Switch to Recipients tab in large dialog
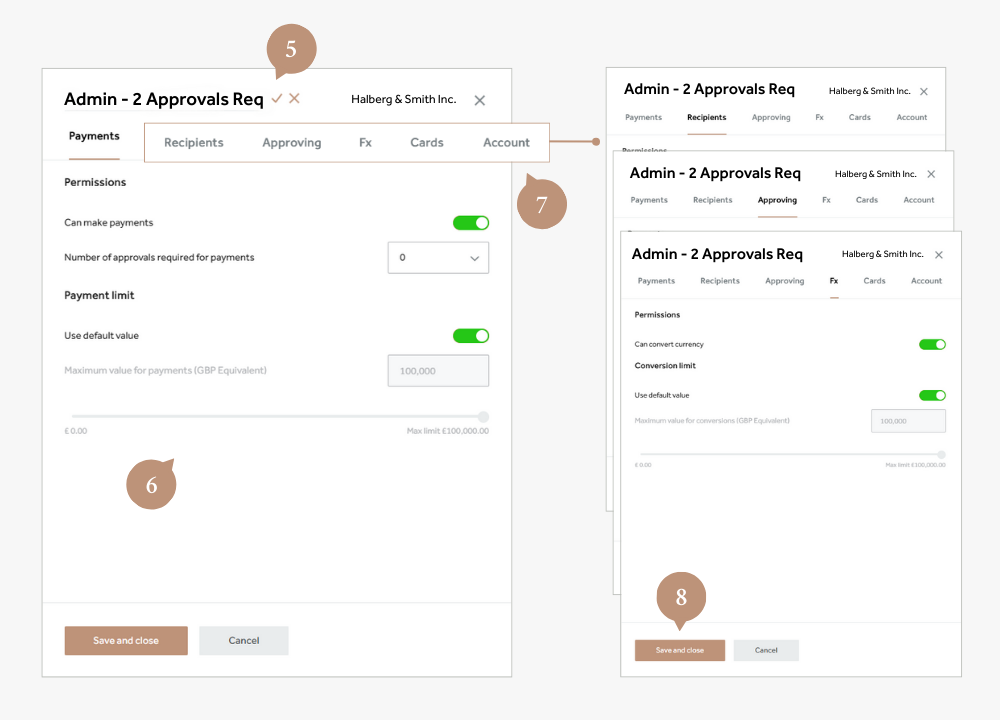Viewport: 1000px width, 720px height. [194, 142]
